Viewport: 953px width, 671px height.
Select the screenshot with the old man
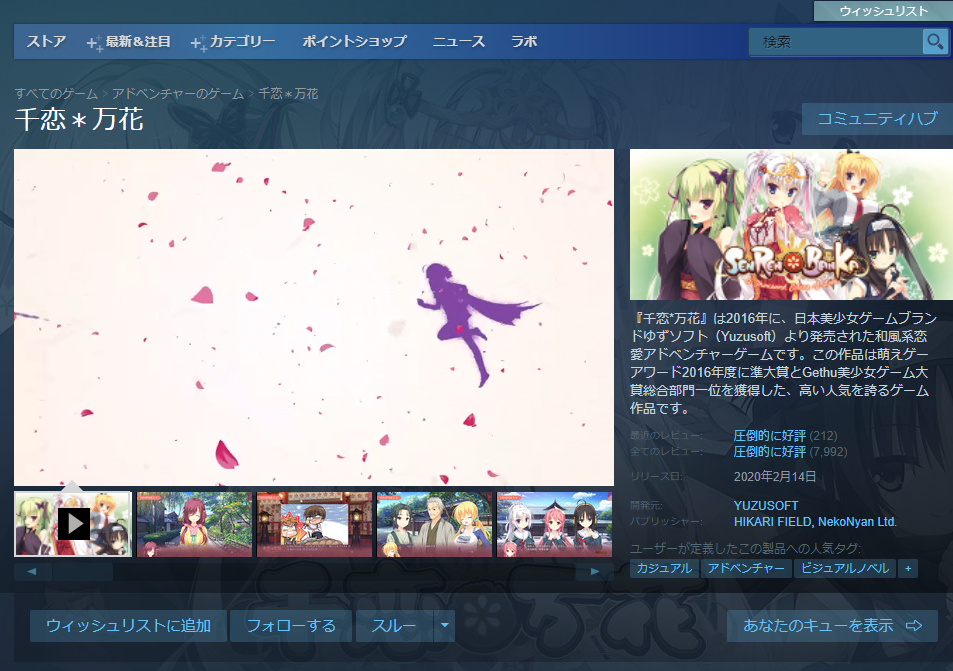(x=434, y=525)
